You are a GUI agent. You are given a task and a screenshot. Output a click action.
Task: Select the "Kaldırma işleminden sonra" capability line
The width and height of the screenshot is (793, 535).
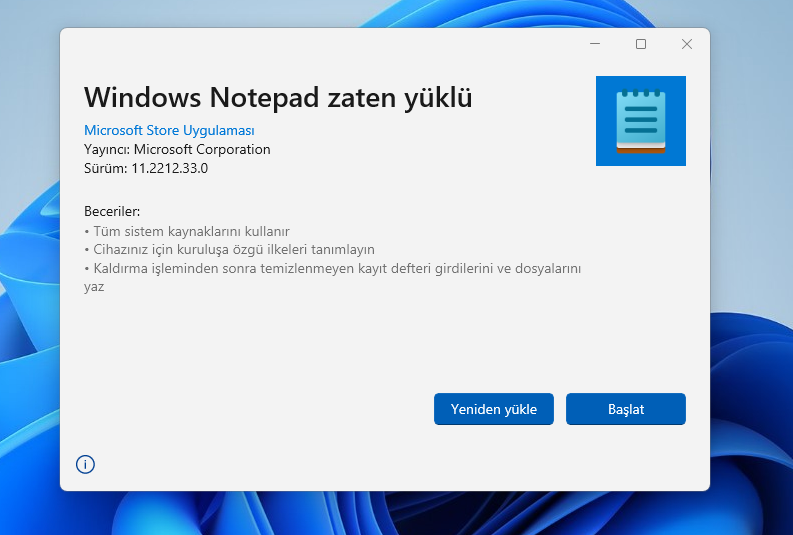coord(332,277)
